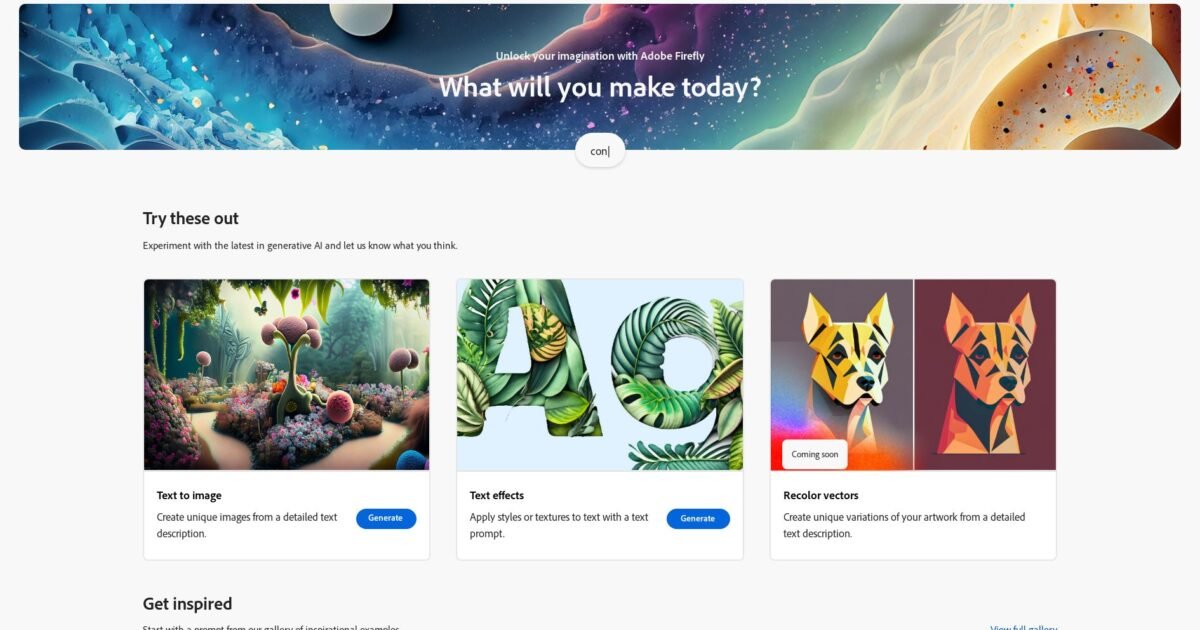Click the "What will you make today?" headline
Screen dimensions: 1200x630
tap(600, 87)
